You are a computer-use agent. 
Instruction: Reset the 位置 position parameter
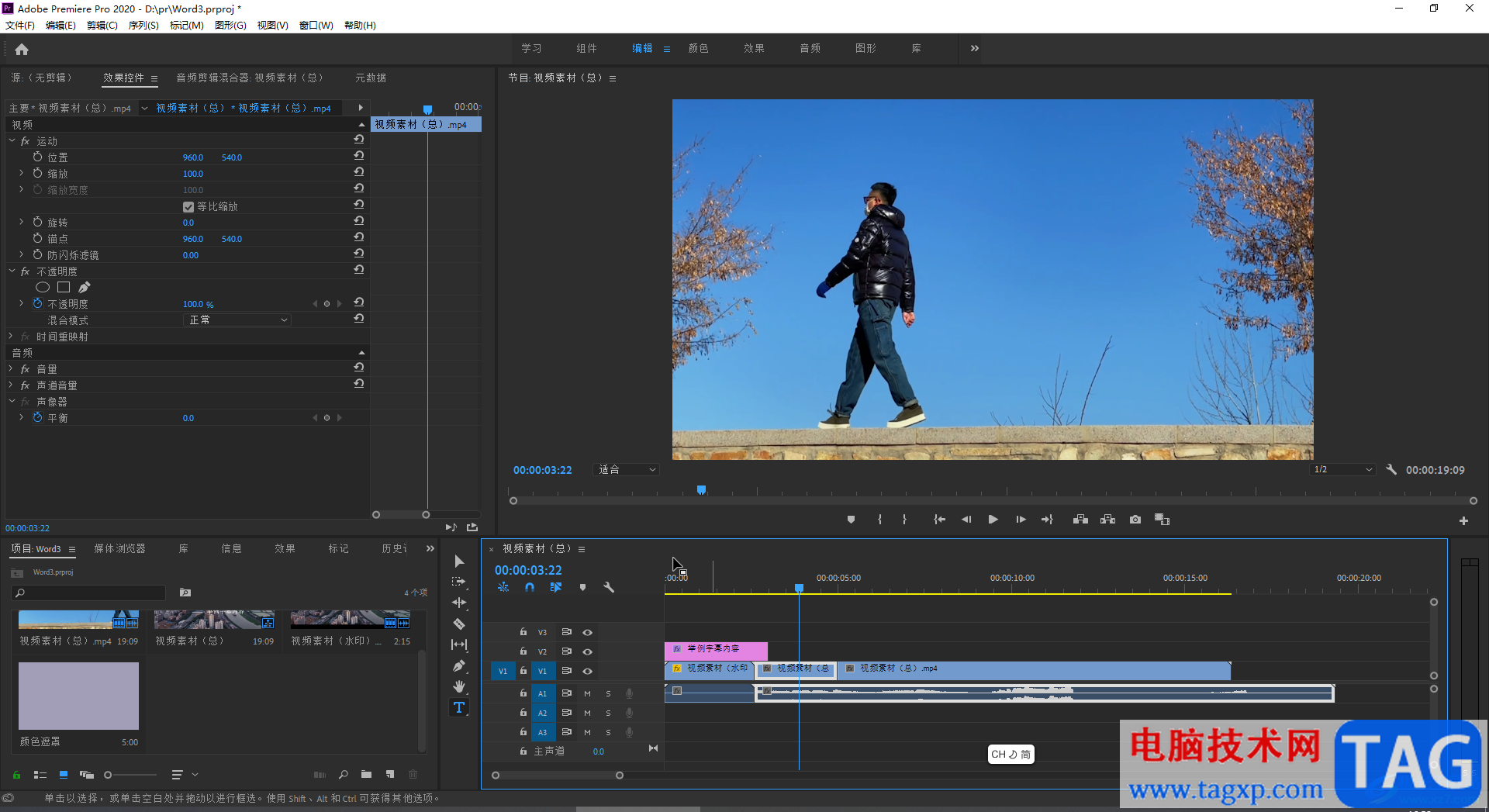click(359, 156)
